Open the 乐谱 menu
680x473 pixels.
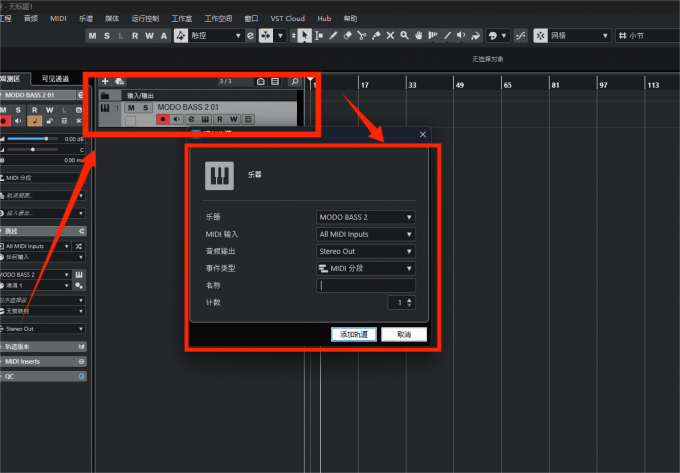tap(86, 18)
